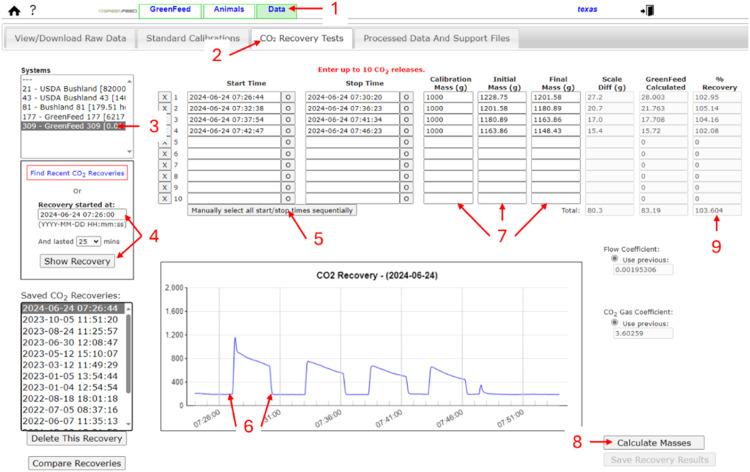Click row 3 Stop Time field 07:41:34
Image resolution: width=750 pixels, height=472 pixels.
click(x=352, y=120)
